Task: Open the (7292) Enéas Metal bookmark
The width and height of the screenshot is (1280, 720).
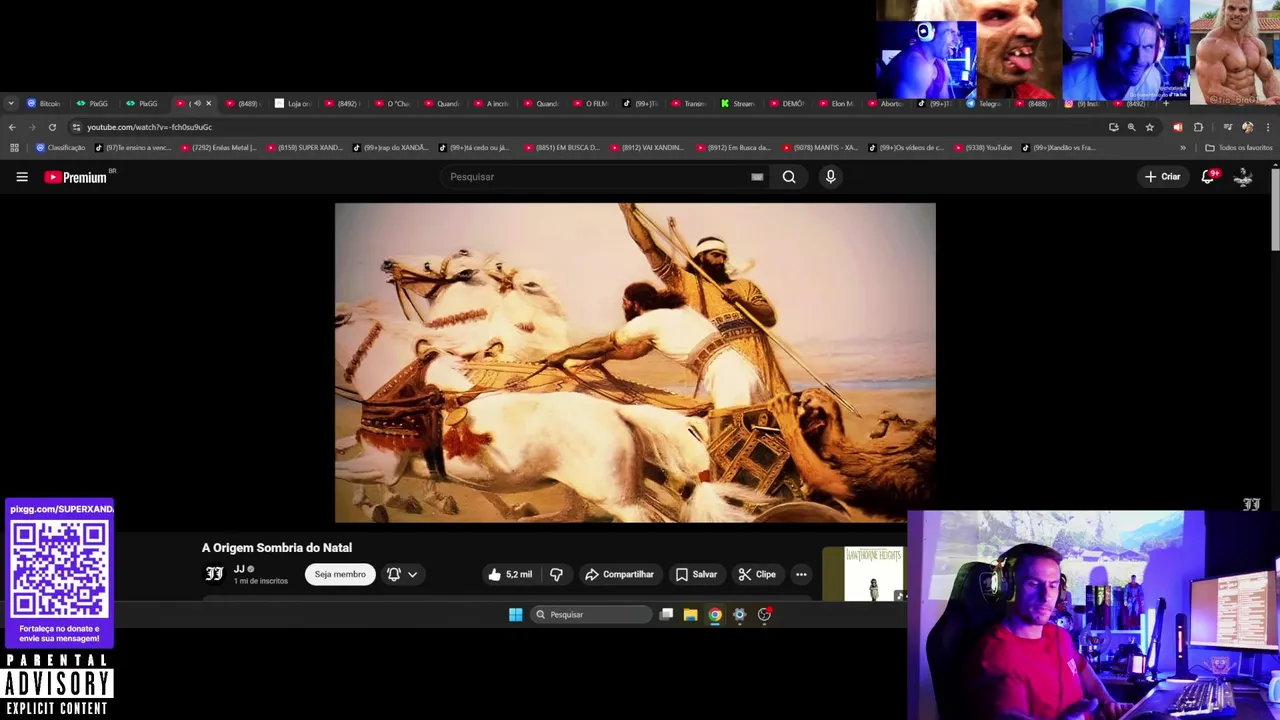Action: pyautogui.click(x=219, y=148)
